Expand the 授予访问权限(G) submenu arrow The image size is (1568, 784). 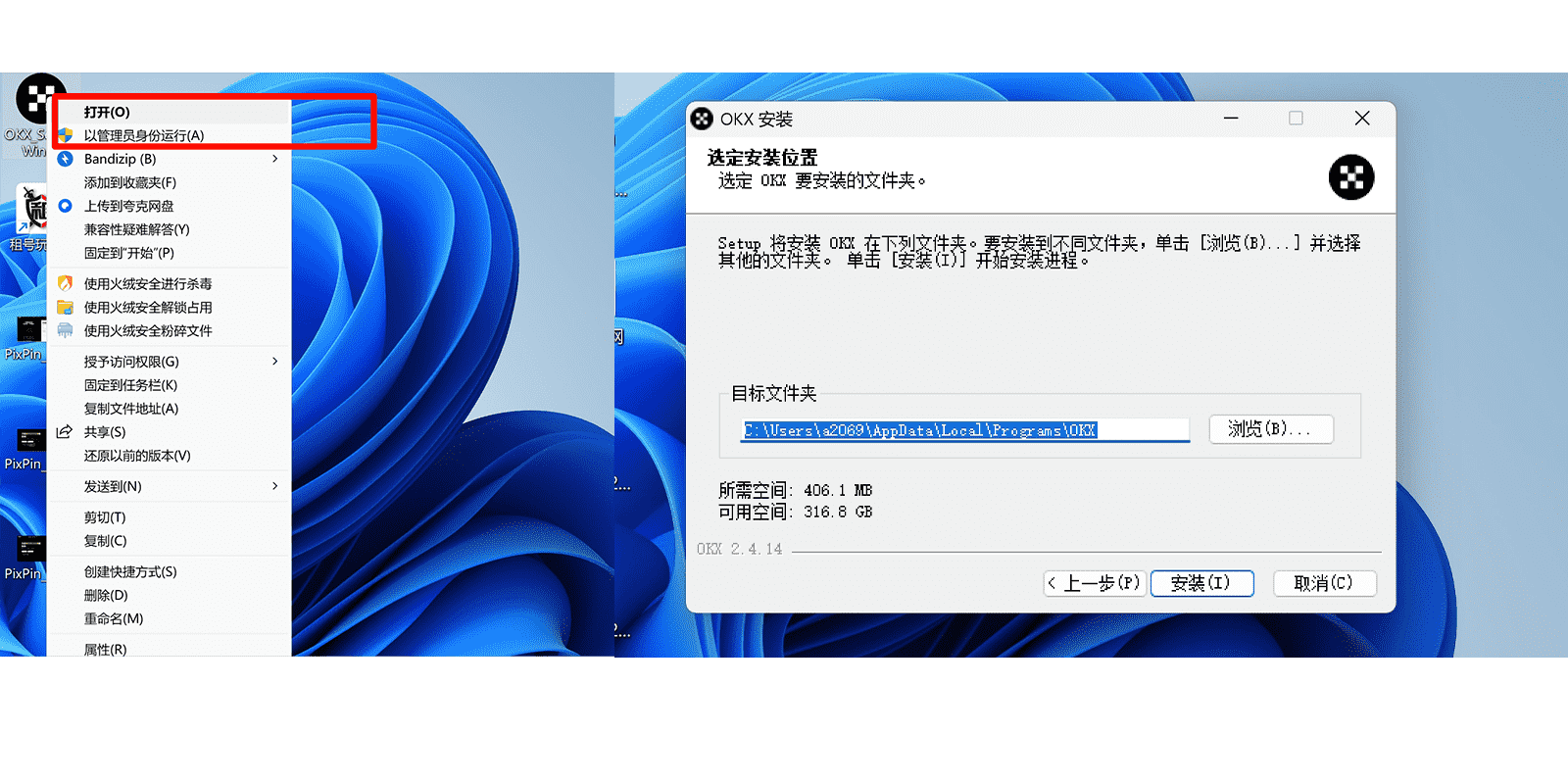274,362
